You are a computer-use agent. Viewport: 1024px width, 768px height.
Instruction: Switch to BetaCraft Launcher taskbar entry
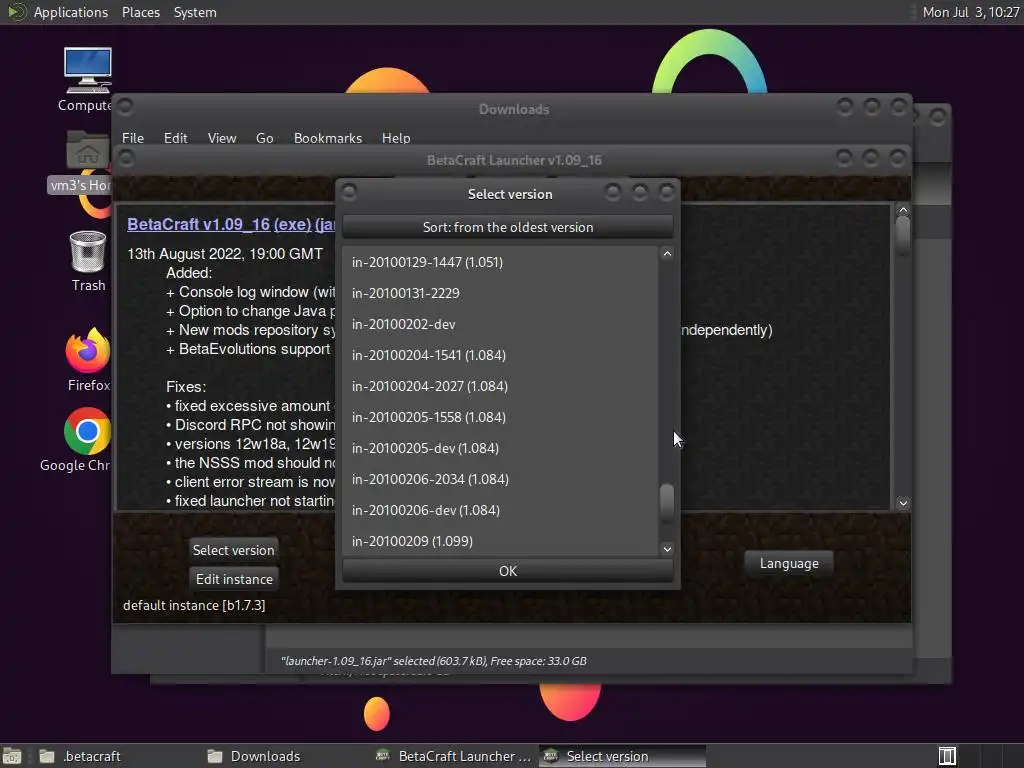click(454, 756)
